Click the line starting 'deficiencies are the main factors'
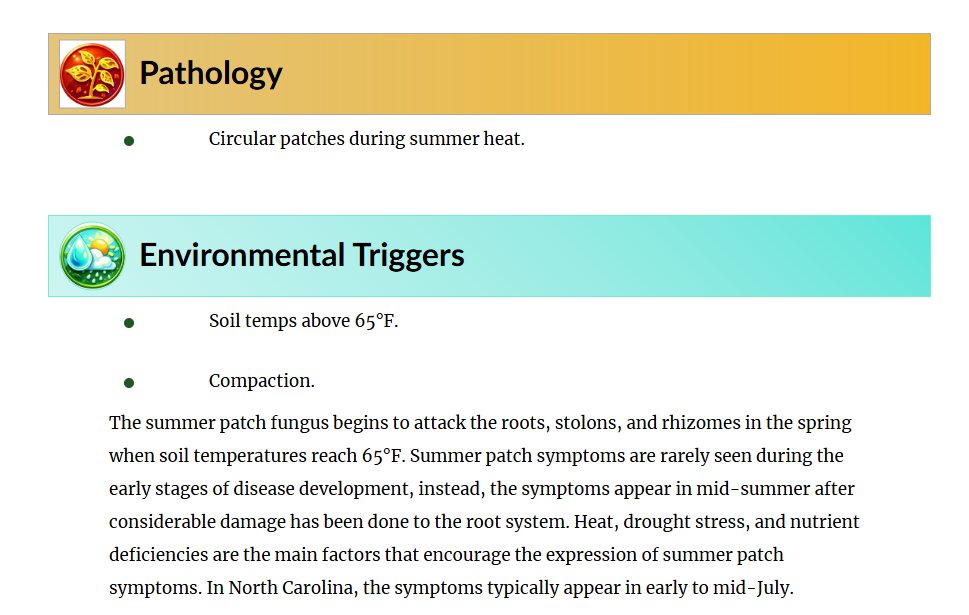This screenshot has width=969, height=615. tap(446, 555)
